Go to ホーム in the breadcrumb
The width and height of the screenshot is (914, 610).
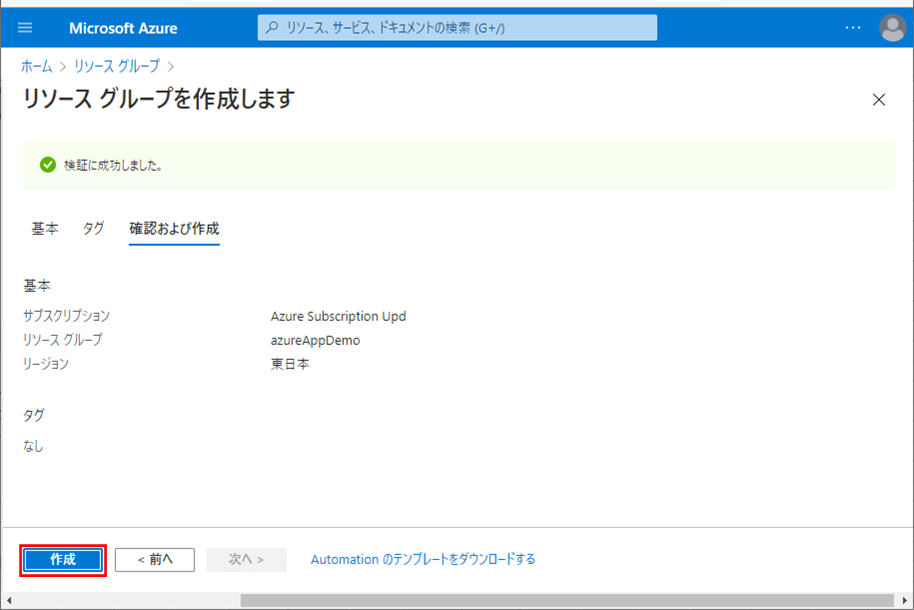pyautogui.click(x=38, y=66)
